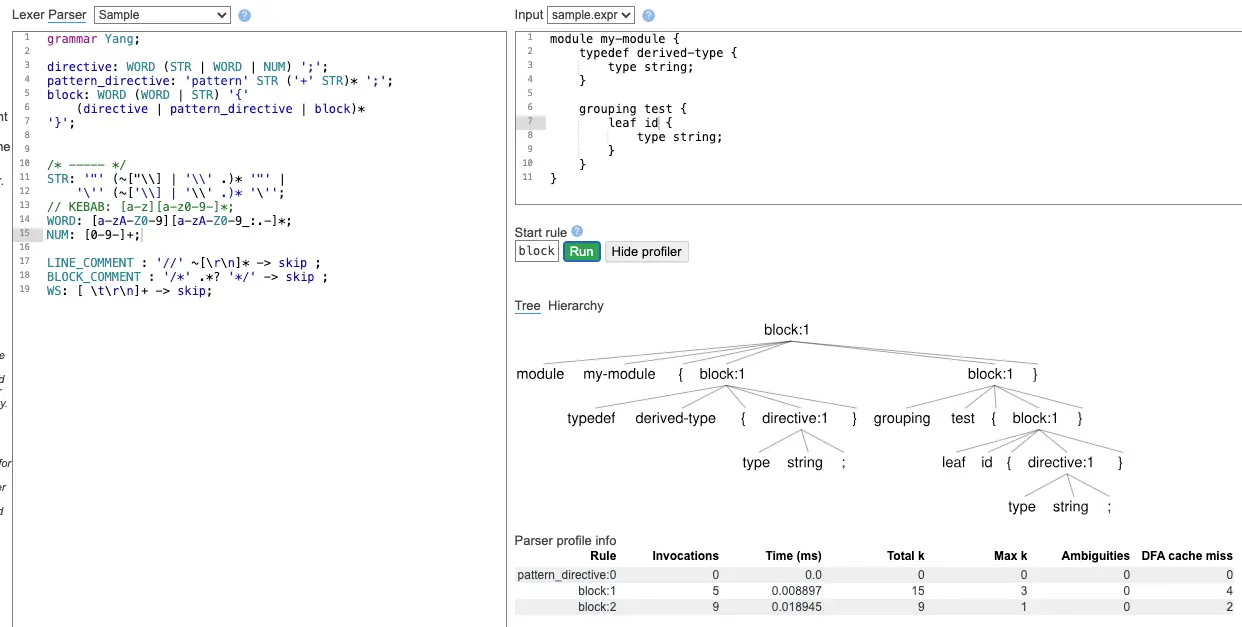
Task: Open the Sample grammar dropdown
Action: pyautogui.click(x=162, y=15)
